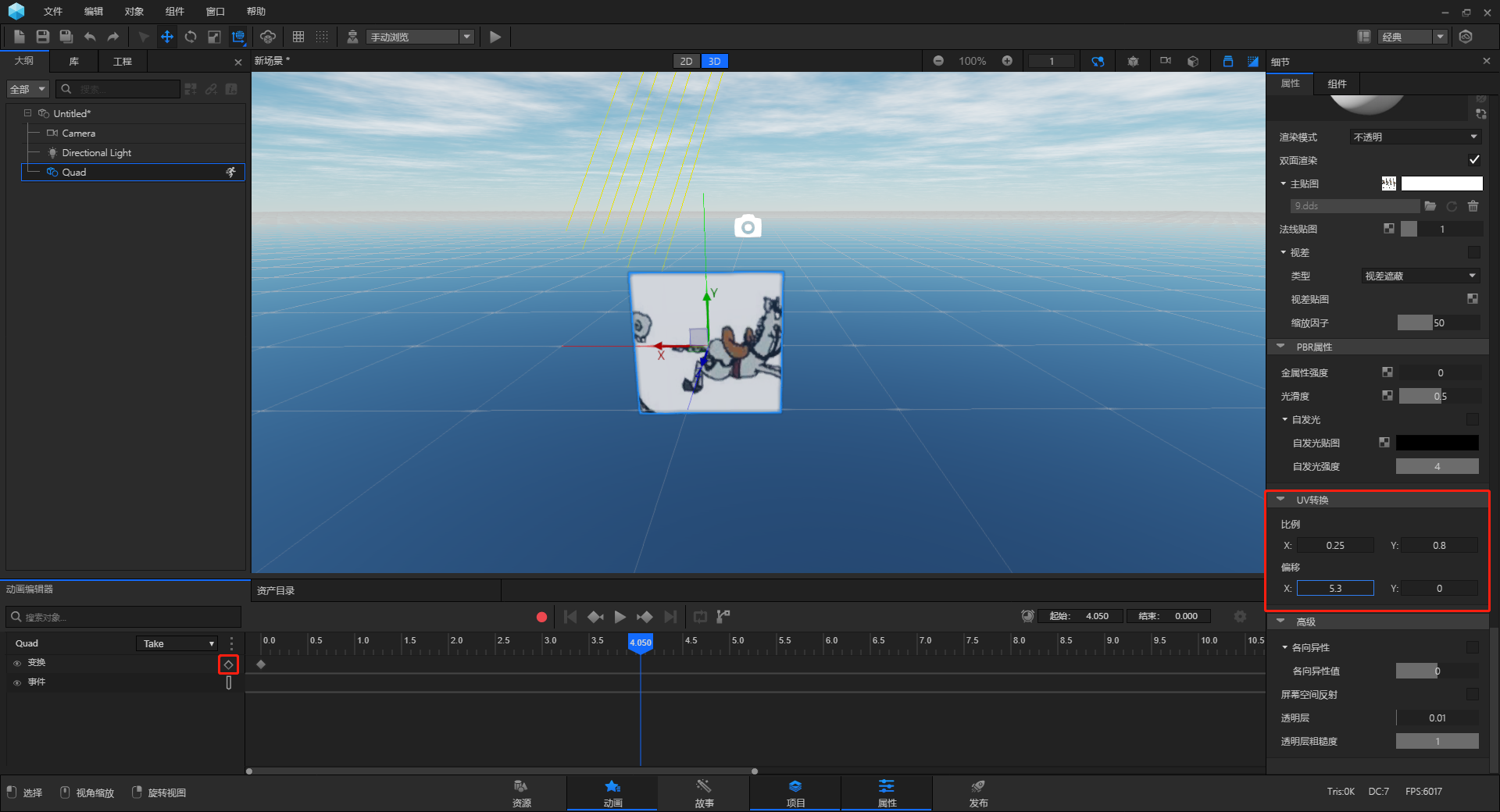Switch viewport to 3D mode
This screenshot has width=1500, height=812.
tap(714, 61)
